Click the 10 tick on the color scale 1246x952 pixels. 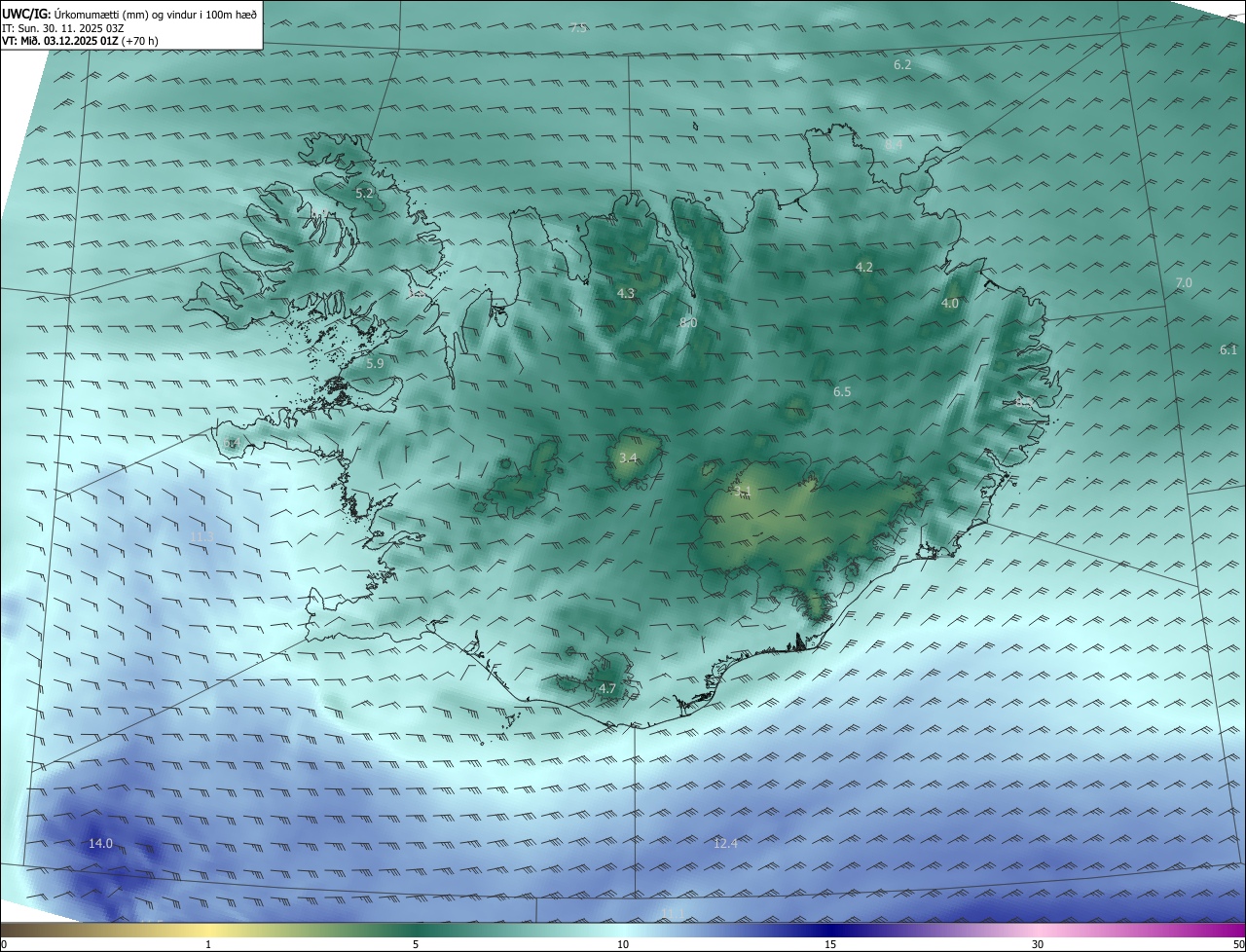click(x=623, y=944)
